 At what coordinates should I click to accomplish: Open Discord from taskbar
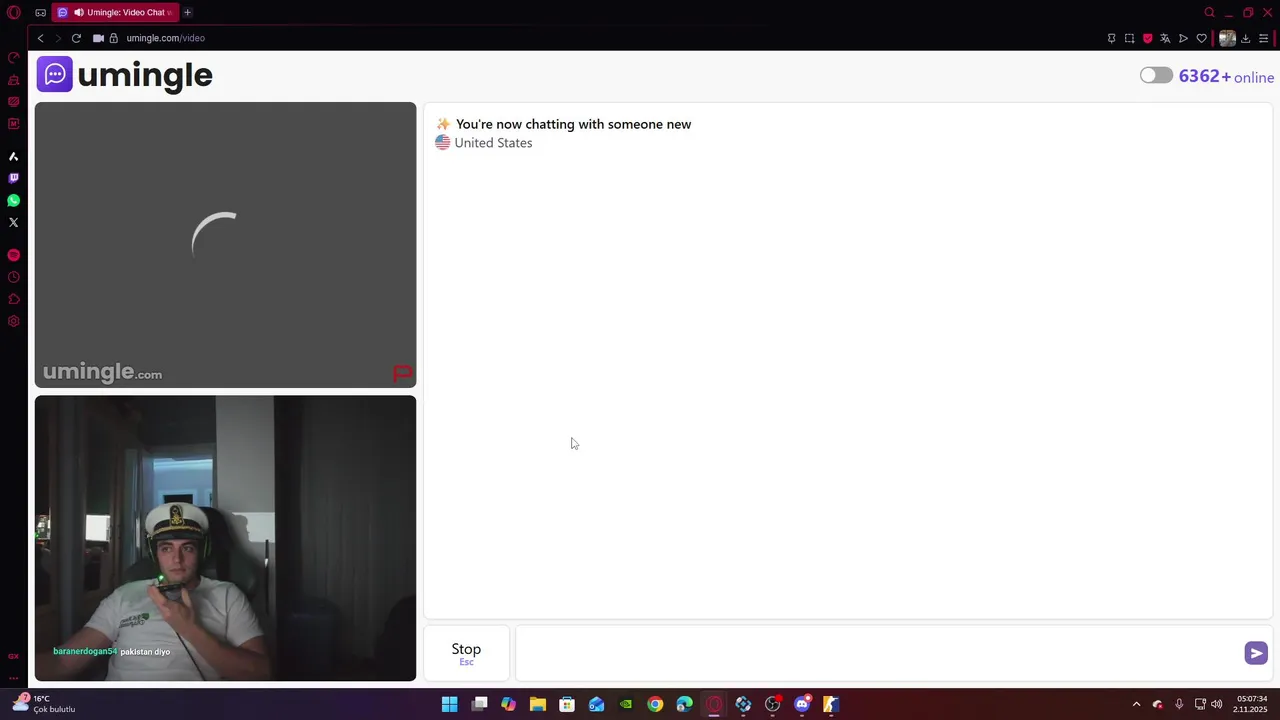[x=802, y=704]
